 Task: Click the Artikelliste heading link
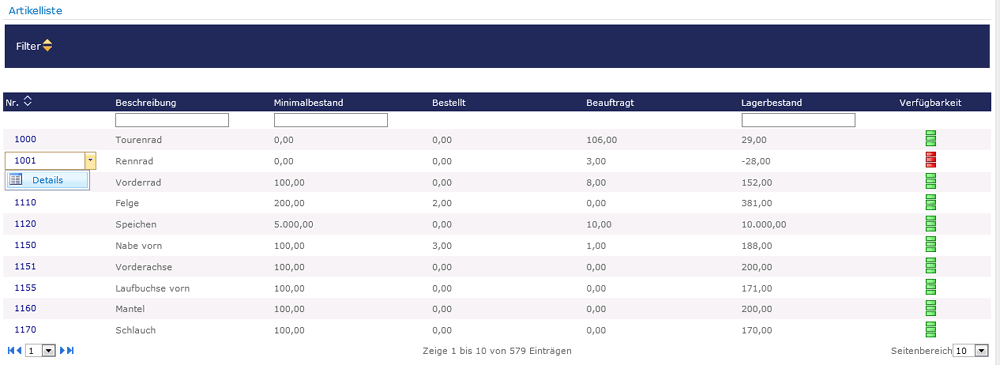(x=35, y=10)
